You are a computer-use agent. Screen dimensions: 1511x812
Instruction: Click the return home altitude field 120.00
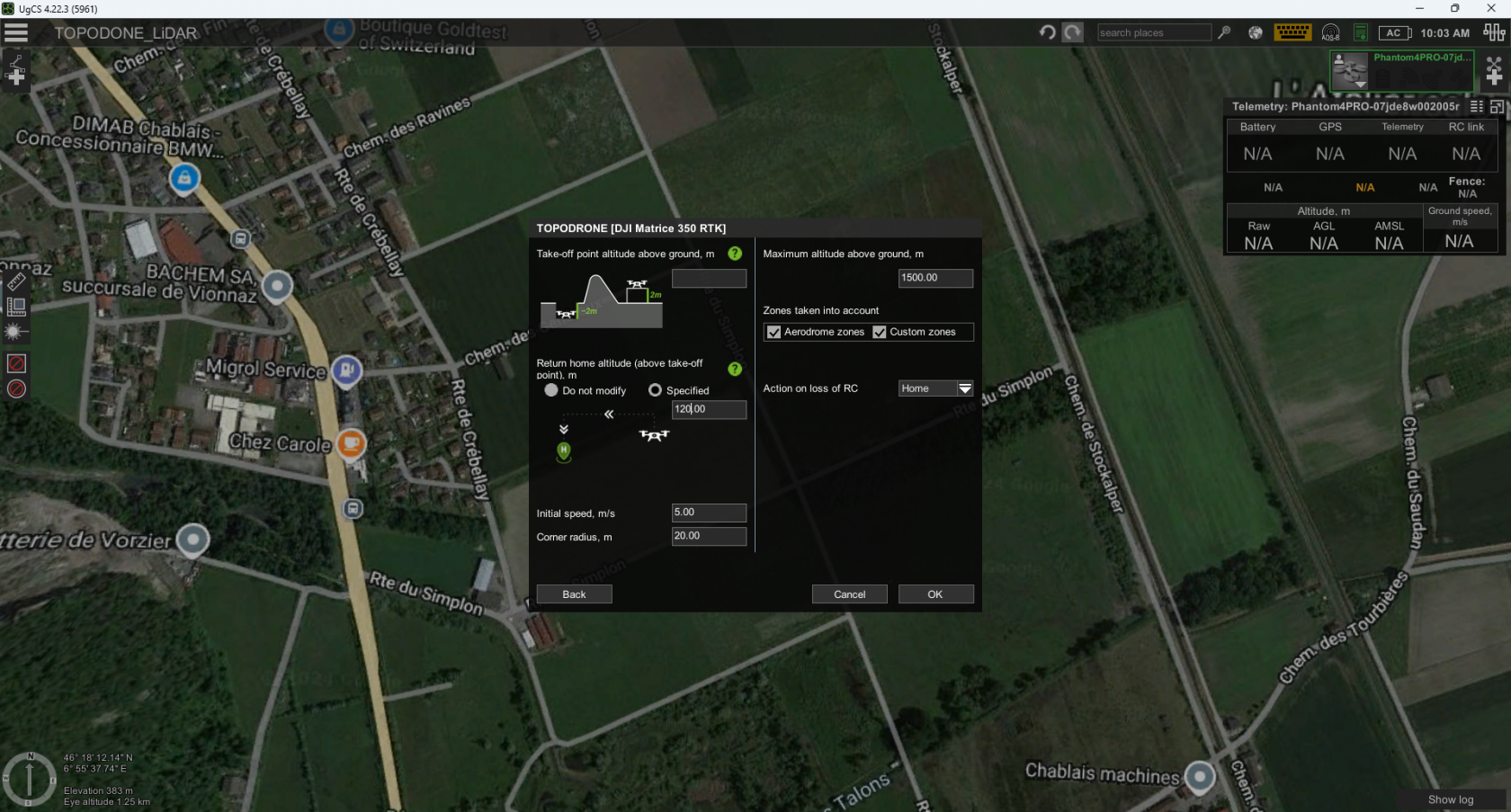tap(709, 409)
